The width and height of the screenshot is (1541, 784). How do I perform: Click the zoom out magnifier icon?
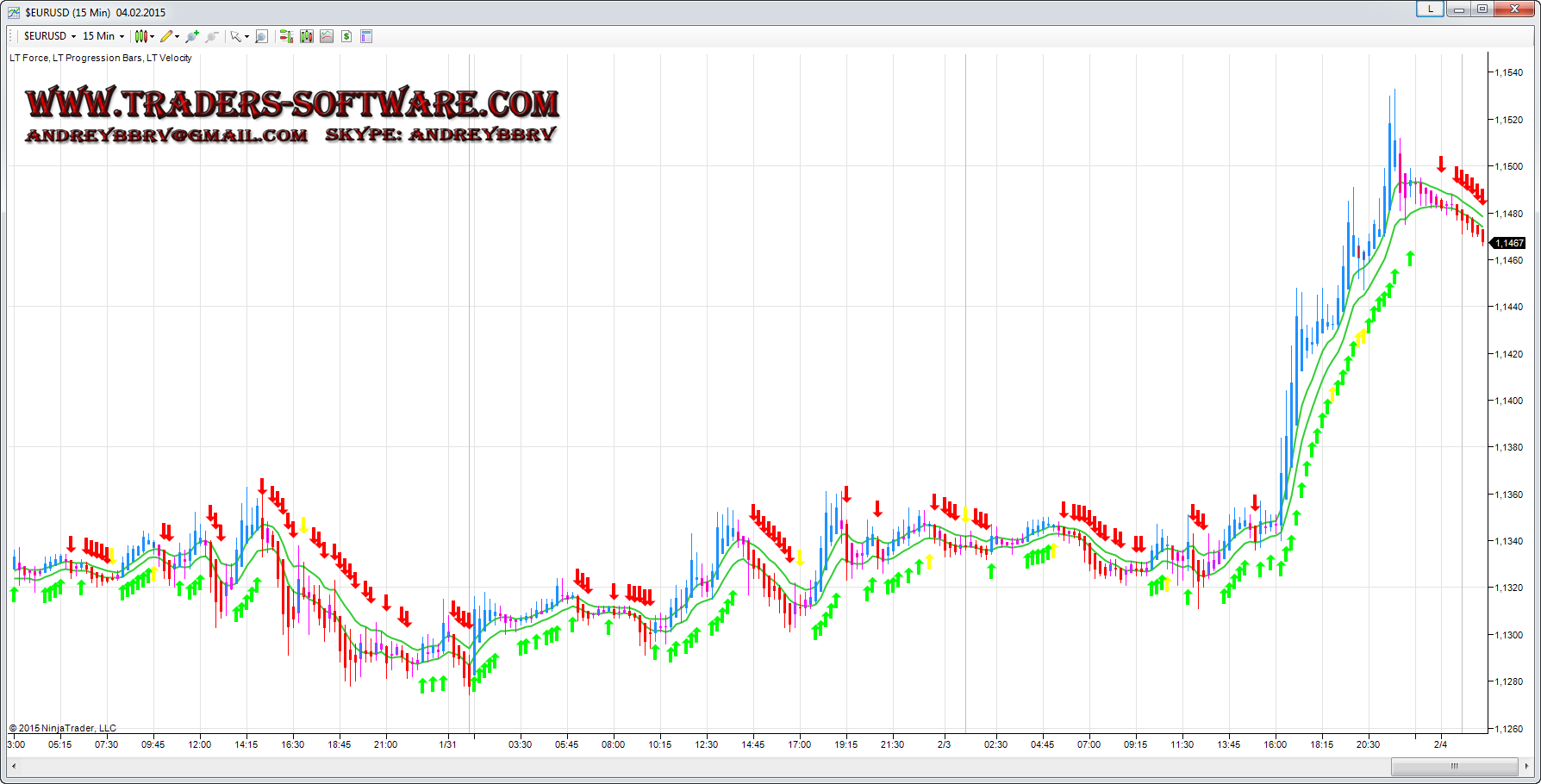212,36
